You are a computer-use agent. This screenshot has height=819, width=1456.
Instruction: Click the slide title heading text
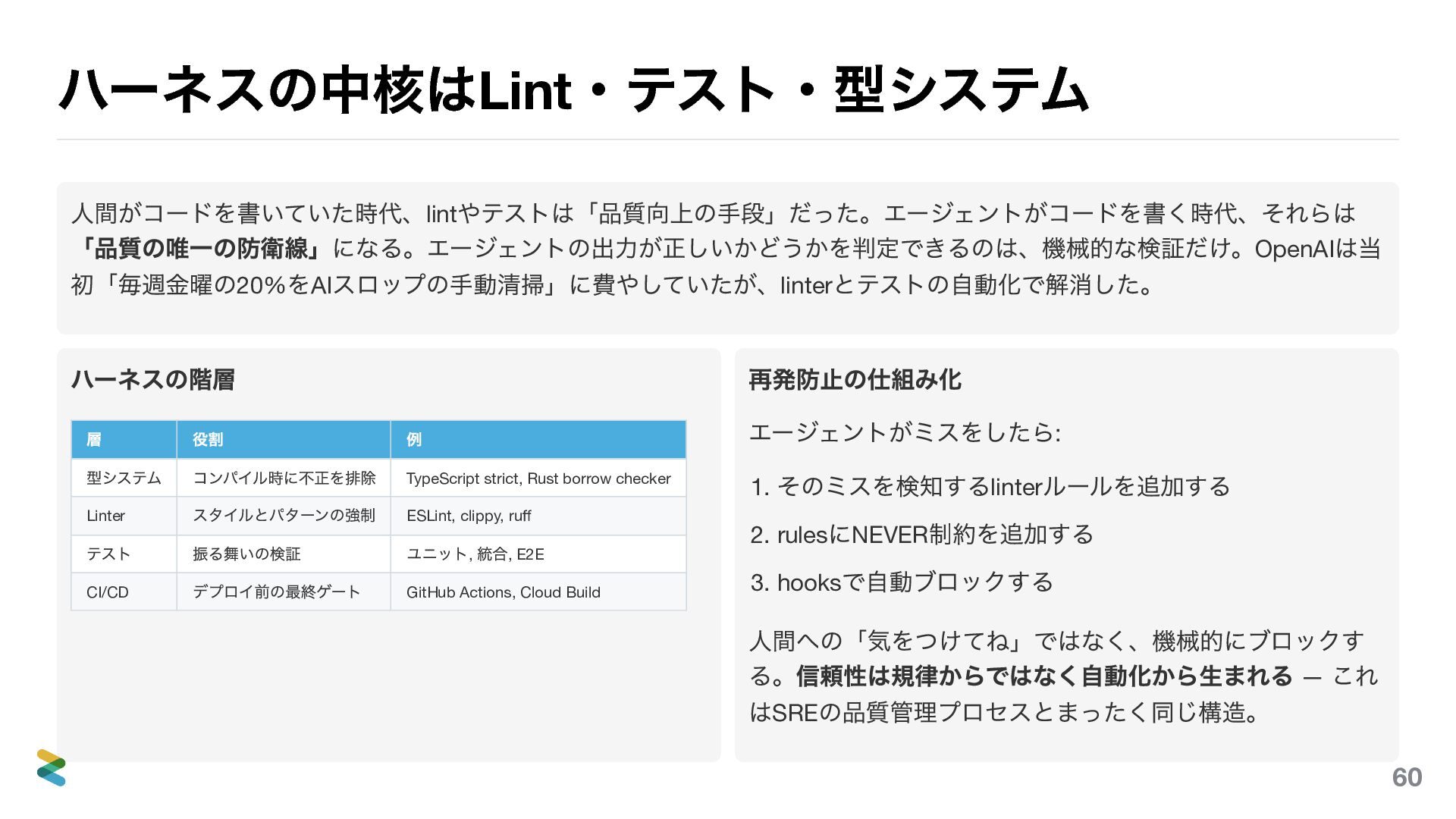point(573,90)
